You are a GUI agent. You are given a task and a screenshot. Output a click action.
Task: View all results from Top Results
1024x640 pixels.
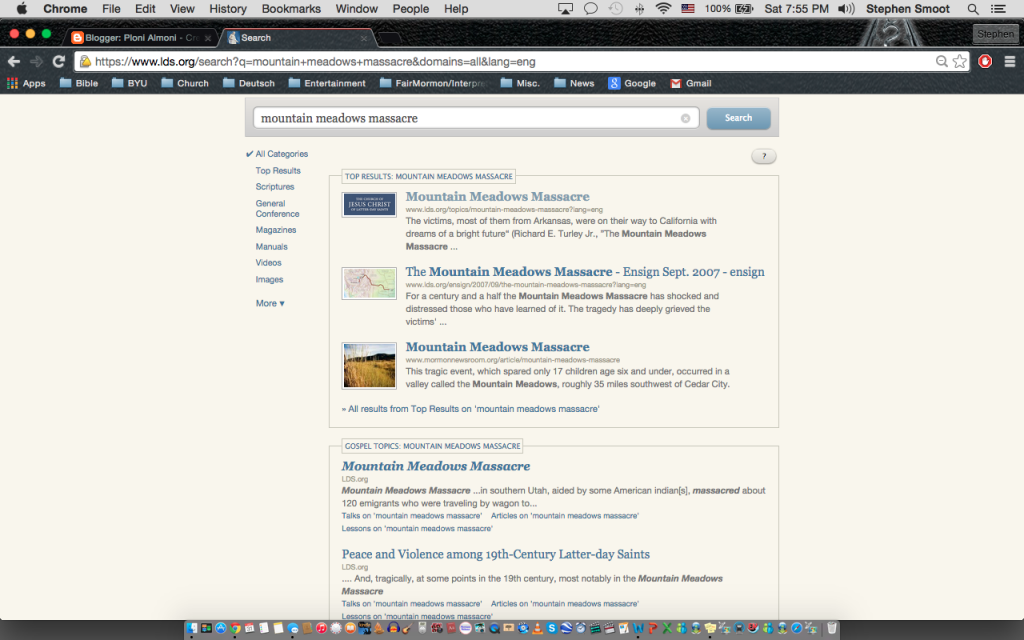pos(471,409)
